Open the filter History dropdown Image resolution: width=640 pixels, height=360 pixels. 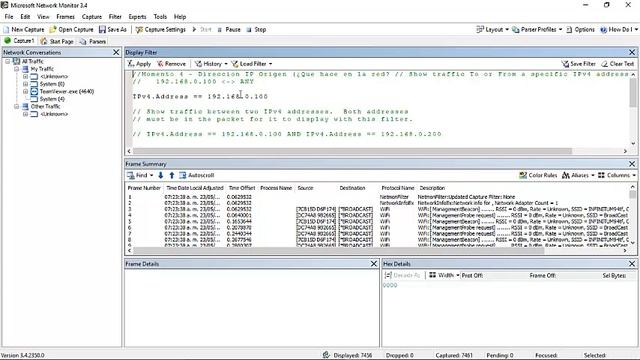pos(211,64)
